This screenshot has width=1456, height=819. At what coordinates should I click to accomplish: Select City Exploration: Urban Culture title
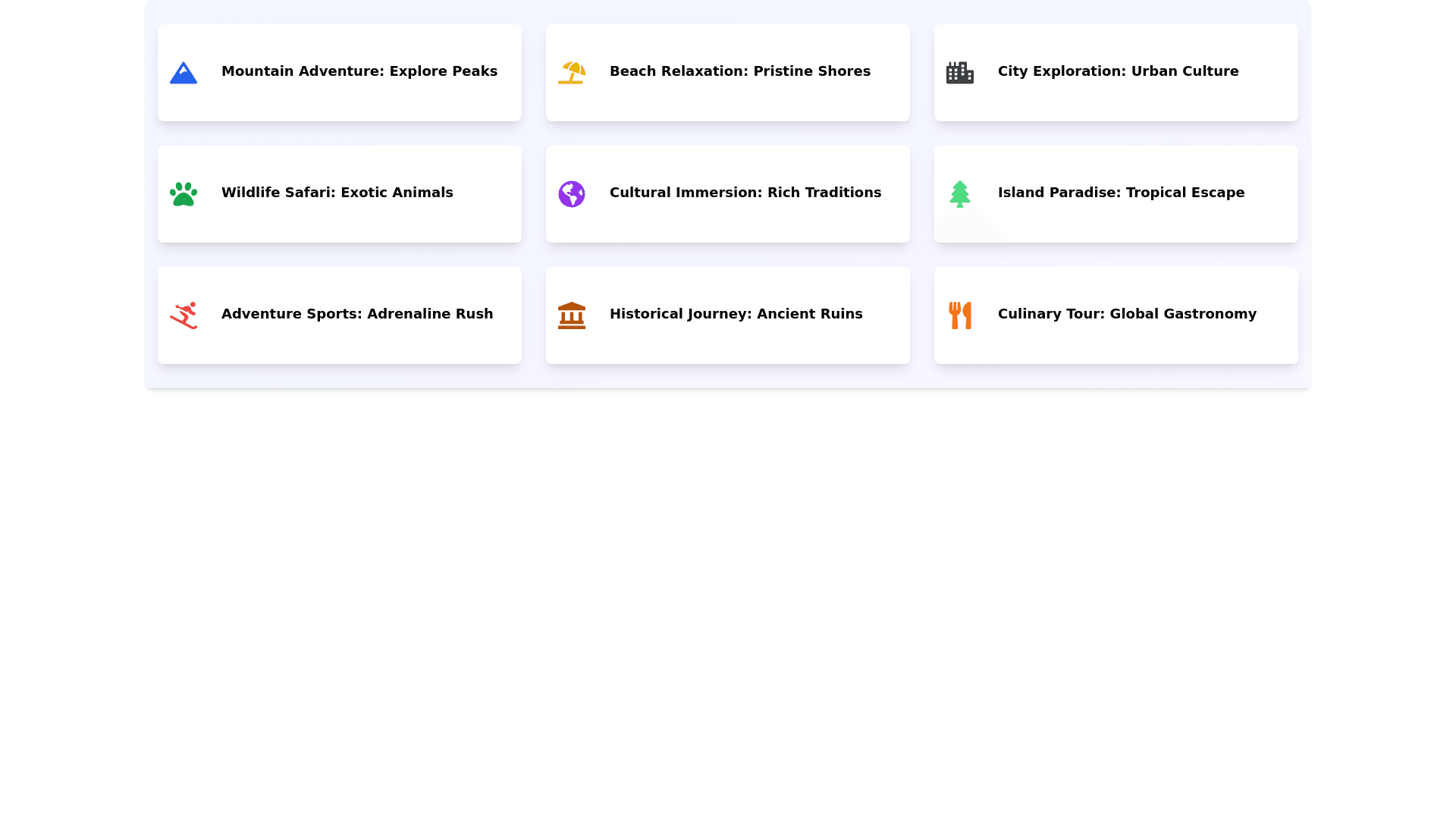point(1118,71)
